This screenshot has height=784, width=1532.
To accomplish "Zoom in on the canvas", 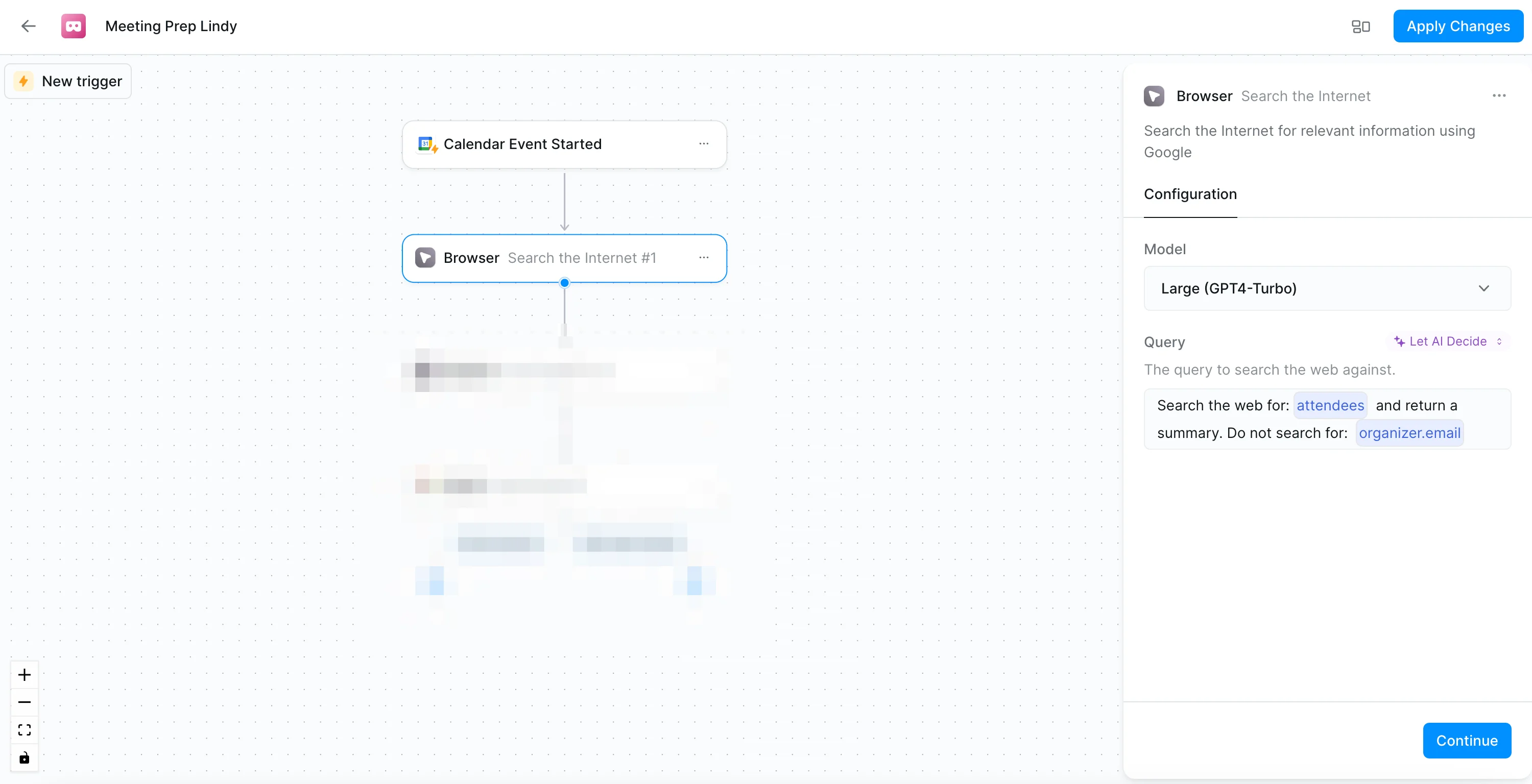I will click(25, 675).
